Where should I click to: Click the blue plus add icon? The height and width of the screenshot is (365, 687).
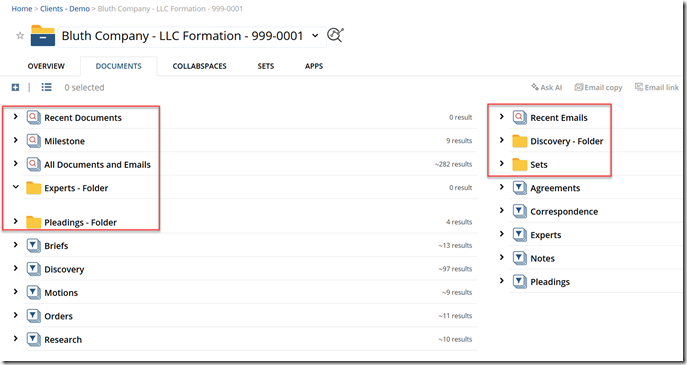pyautogui.click(x=15, y=87)
